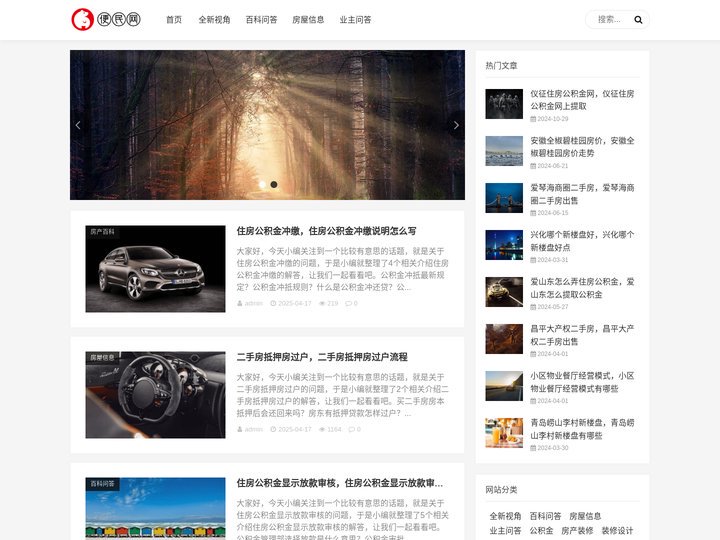The height and width of the screenshot is (540, 720).
Task: Select 业主问答 under 网站分类
Action: tap(505, 531)
